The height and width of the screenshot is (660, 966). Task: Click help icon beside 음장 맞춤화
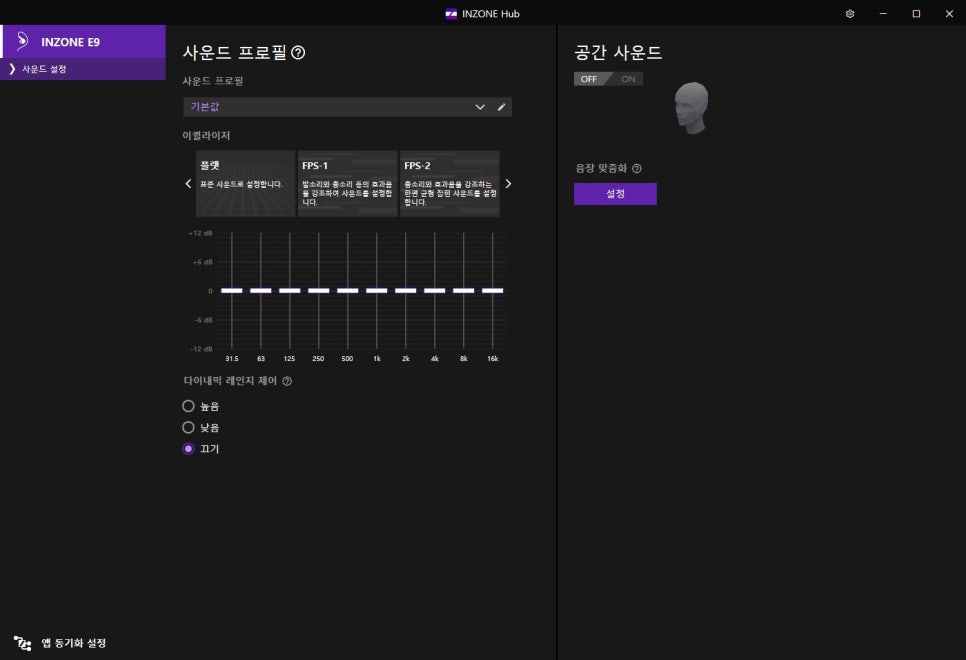637,169
